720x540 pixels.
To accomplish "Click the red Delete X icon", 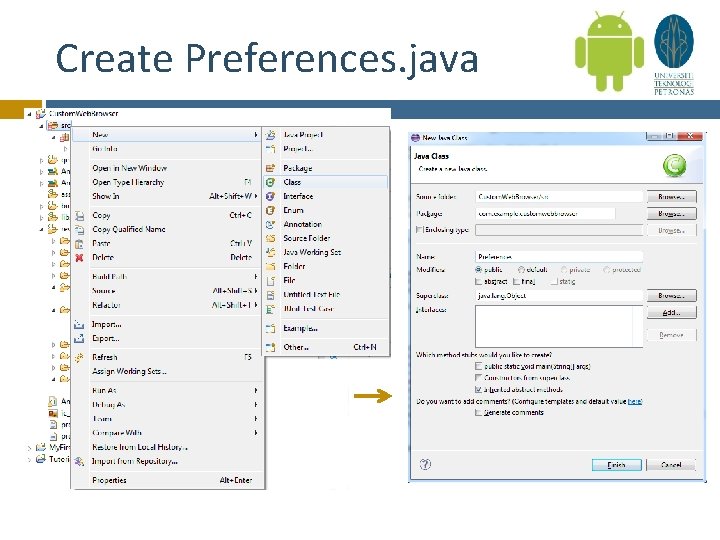I will point(79,258).
